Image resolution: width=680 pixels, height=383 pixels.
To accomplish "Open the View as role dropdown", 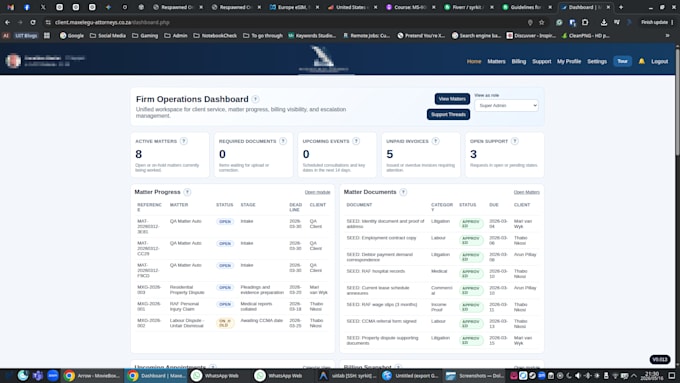I will click(506, 105).
